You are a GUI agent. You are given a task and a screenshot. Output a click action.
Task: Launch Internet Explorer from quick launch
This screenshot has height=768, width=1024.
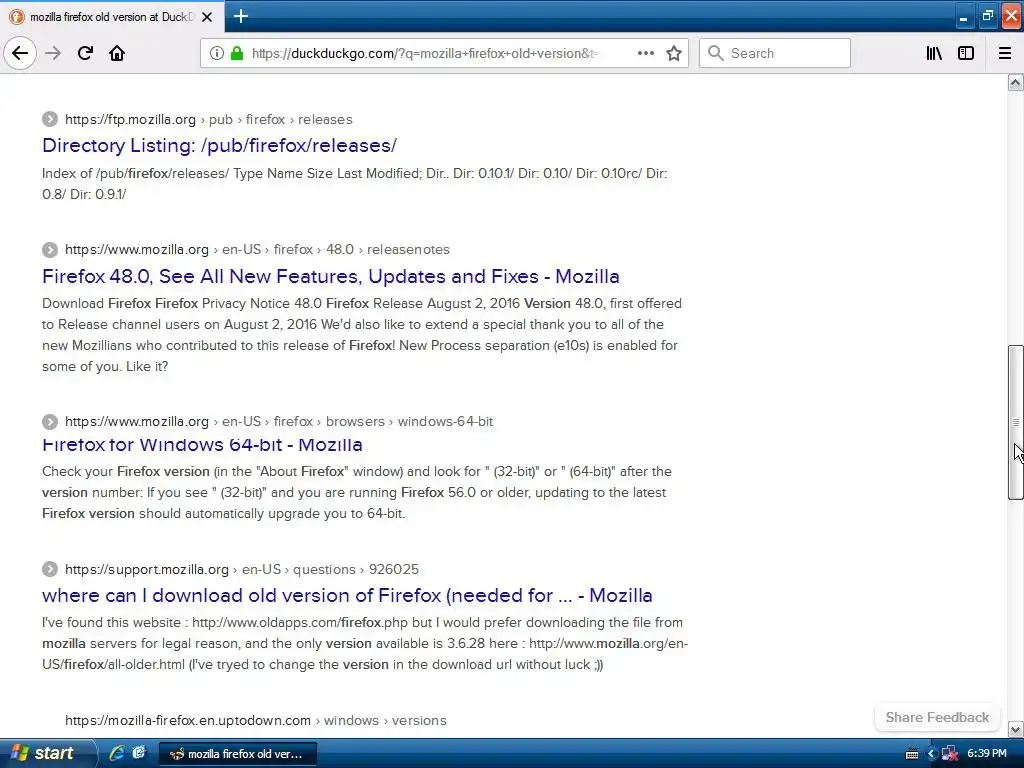tap(117, 753)
